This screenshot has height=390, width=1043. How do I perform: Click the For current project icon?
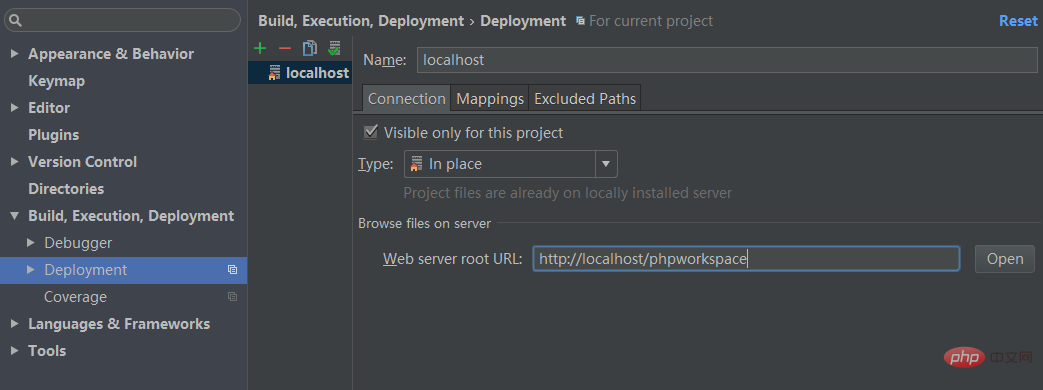point(581,21)
